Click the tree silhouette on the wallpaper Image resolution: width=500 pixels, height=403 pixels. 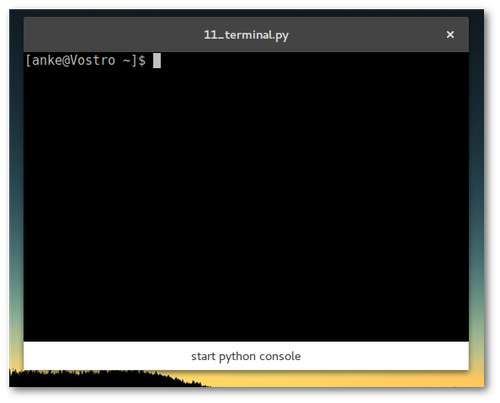tap(100, 379)
